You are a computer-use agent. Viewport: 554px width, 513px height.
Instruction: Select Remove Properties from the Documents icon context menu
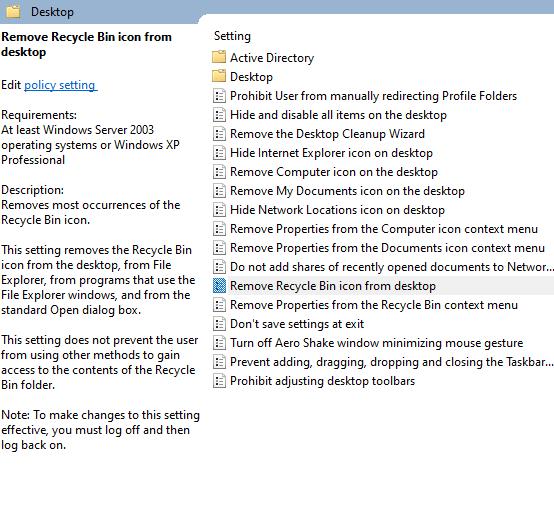[x=387, y=248]
